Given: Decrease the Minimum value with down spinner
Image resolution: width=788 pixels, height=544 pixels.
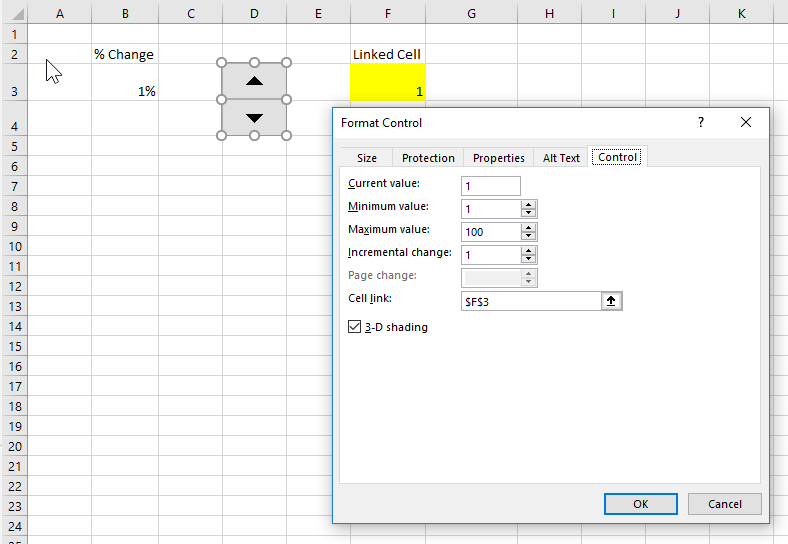Looking at the screenshot, I should (528, 213).
